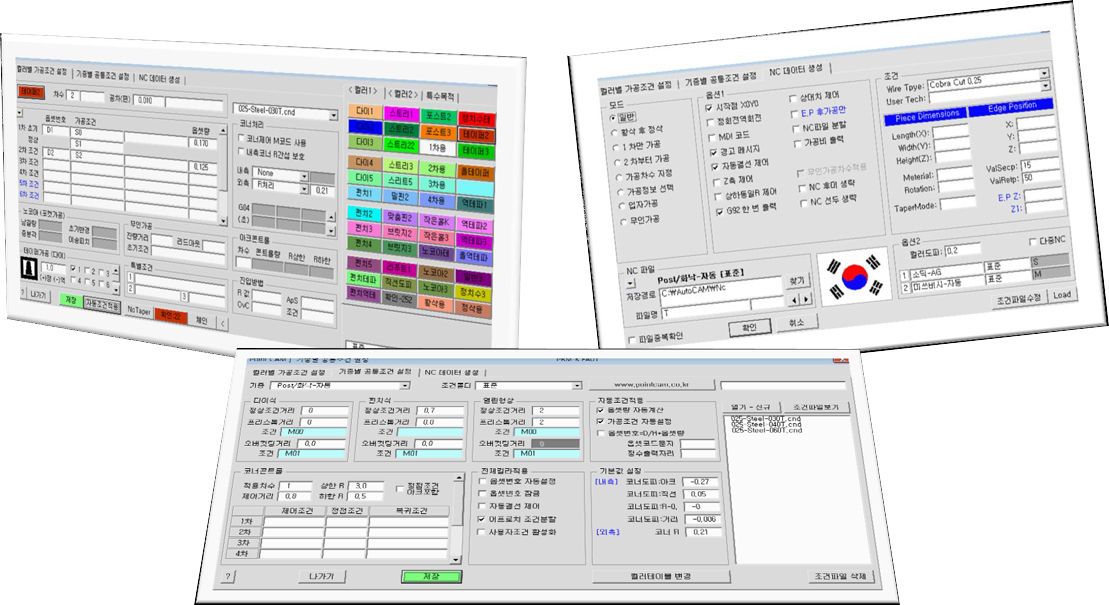The height and width of the screenshot is (605, 1109).
Task: Toggle checkbox 4 in the taper machining group
Action: pyautogui.click(x=73, y=282)
